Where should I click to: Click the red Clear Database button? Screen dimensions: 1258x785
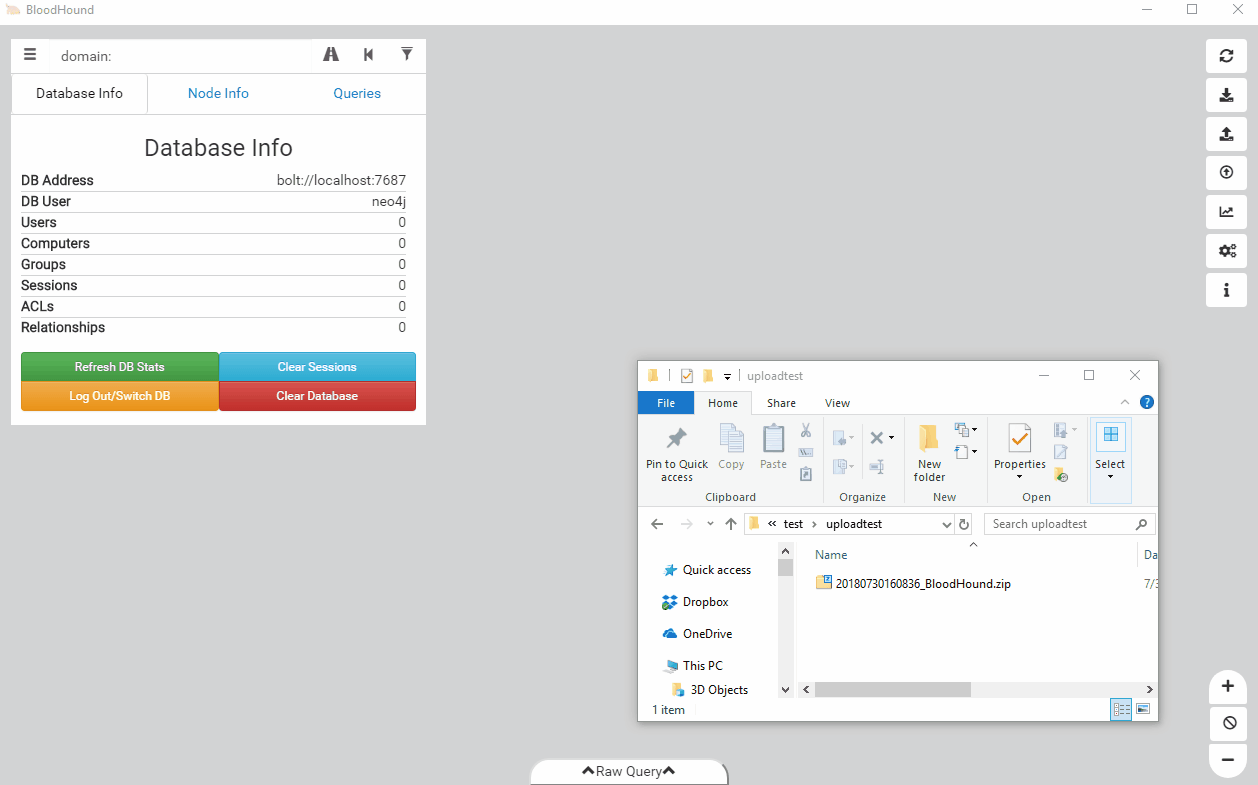pyautogui.click(x=317, y=396)
